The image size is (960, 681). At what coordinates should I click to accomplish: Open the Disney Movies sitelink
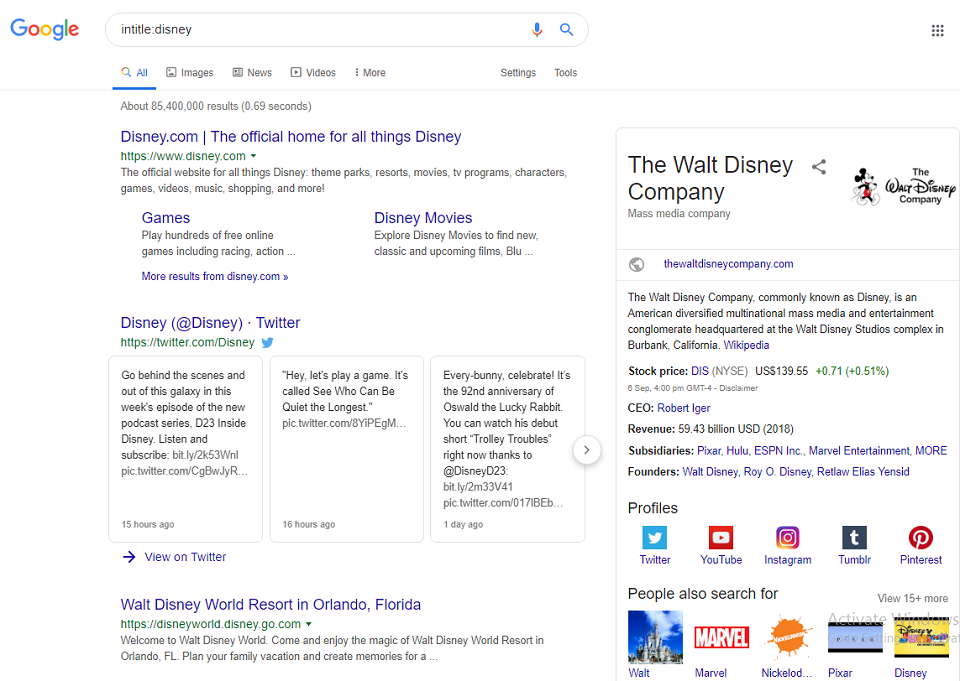point(423,217)
